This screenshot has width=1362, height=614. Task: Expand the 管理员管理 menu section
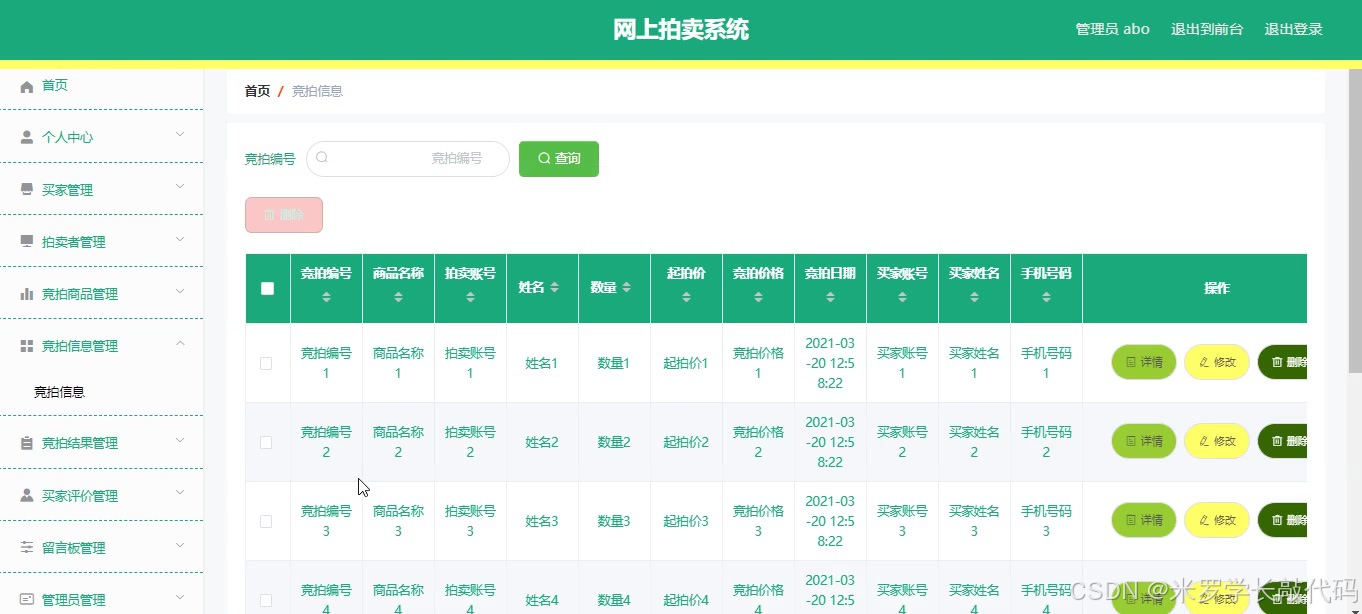[x=75, y=598]
